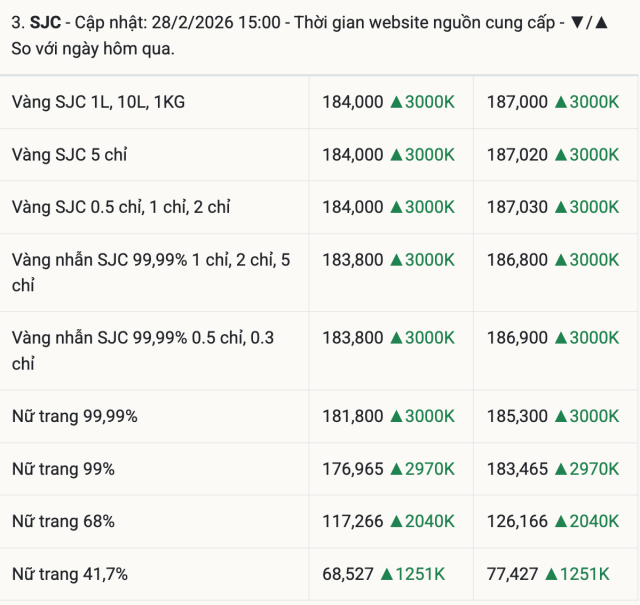Click the green arrow before 2970K beside 176,965
Viewport: 640px width, 605px height.
[x=396, y=468]
